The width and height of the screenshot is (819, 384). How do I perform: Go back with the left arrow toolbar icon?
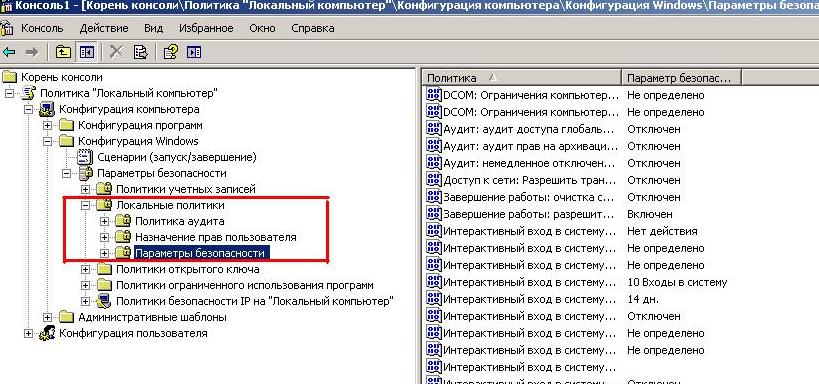(x=9, y=52)
